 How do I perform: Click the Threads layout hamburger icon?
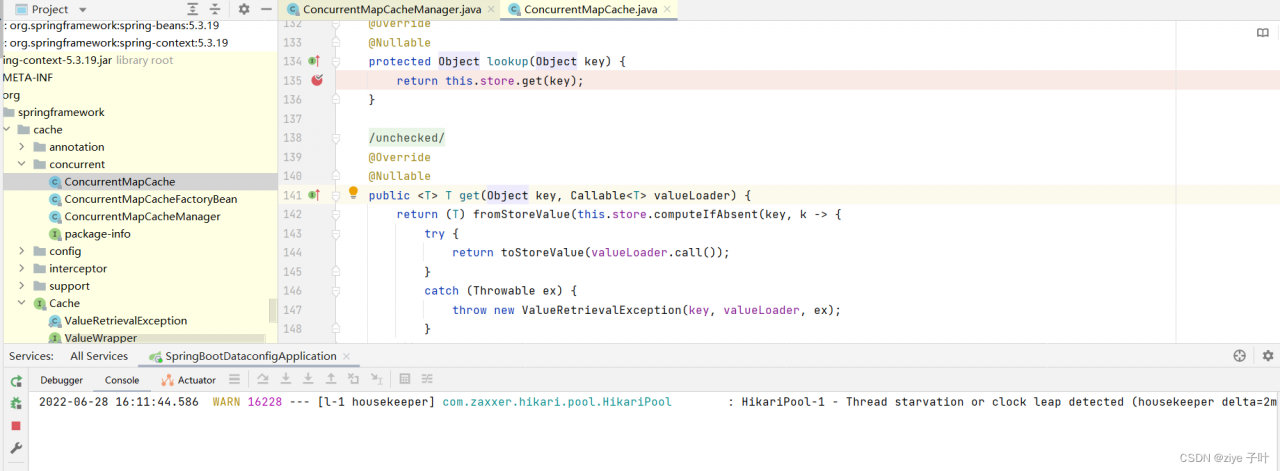(234, 379)
